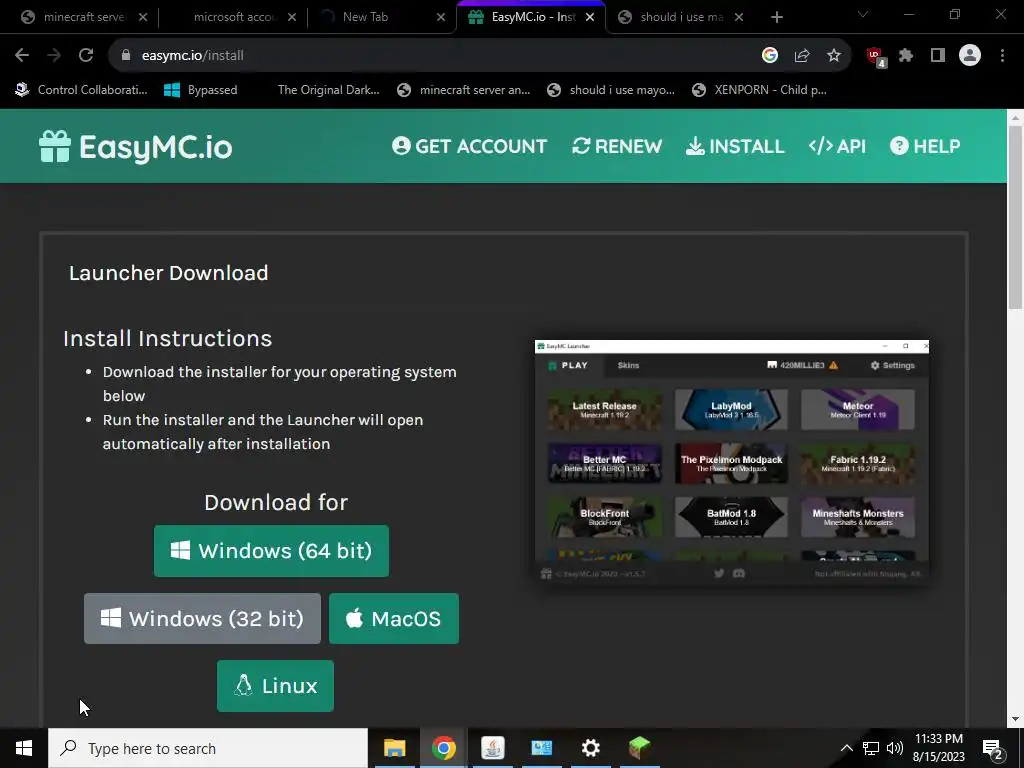Viewport: 1024px width, 768px height.
Task: Open the RENEW page
Action: (617, 146)
